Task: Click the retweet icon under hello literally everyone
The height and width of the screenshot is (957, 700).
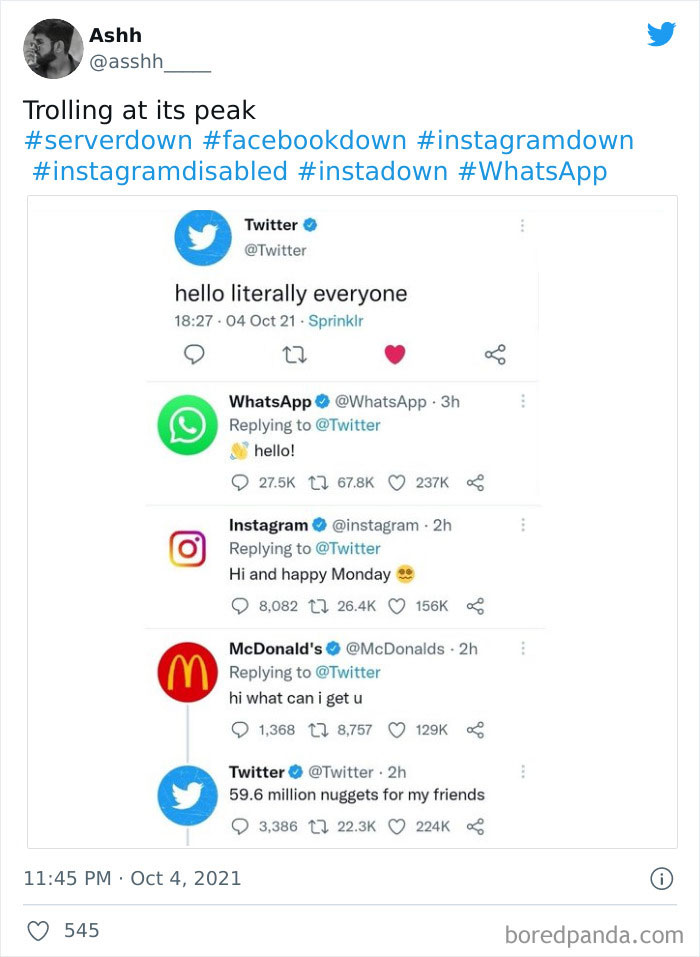Action: coord(296,354)
